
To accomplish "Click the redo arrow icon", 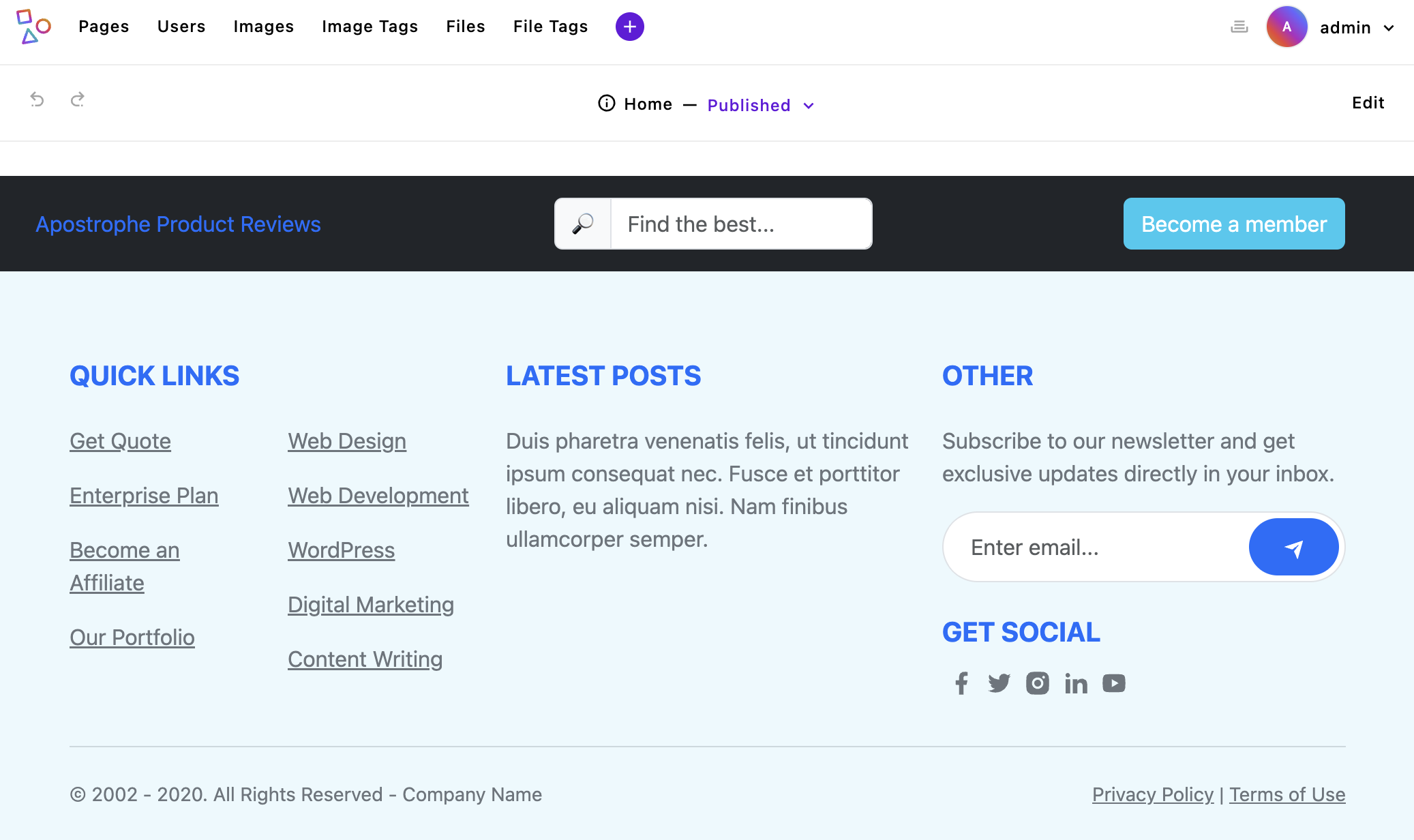I will [x=78, y=100].
